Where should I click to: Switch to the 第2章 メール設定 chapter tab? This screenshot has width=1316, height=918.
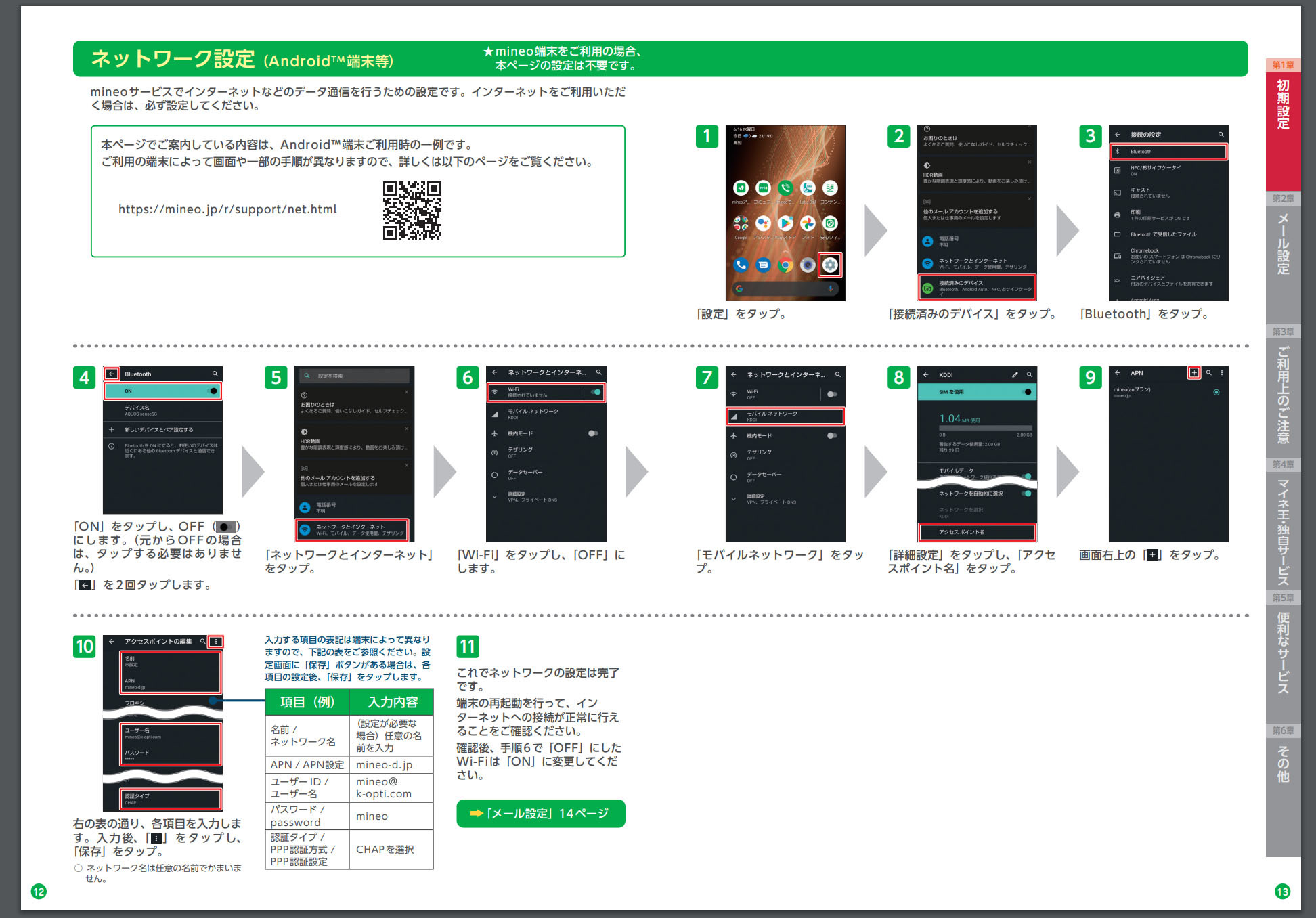(1283, 244)
